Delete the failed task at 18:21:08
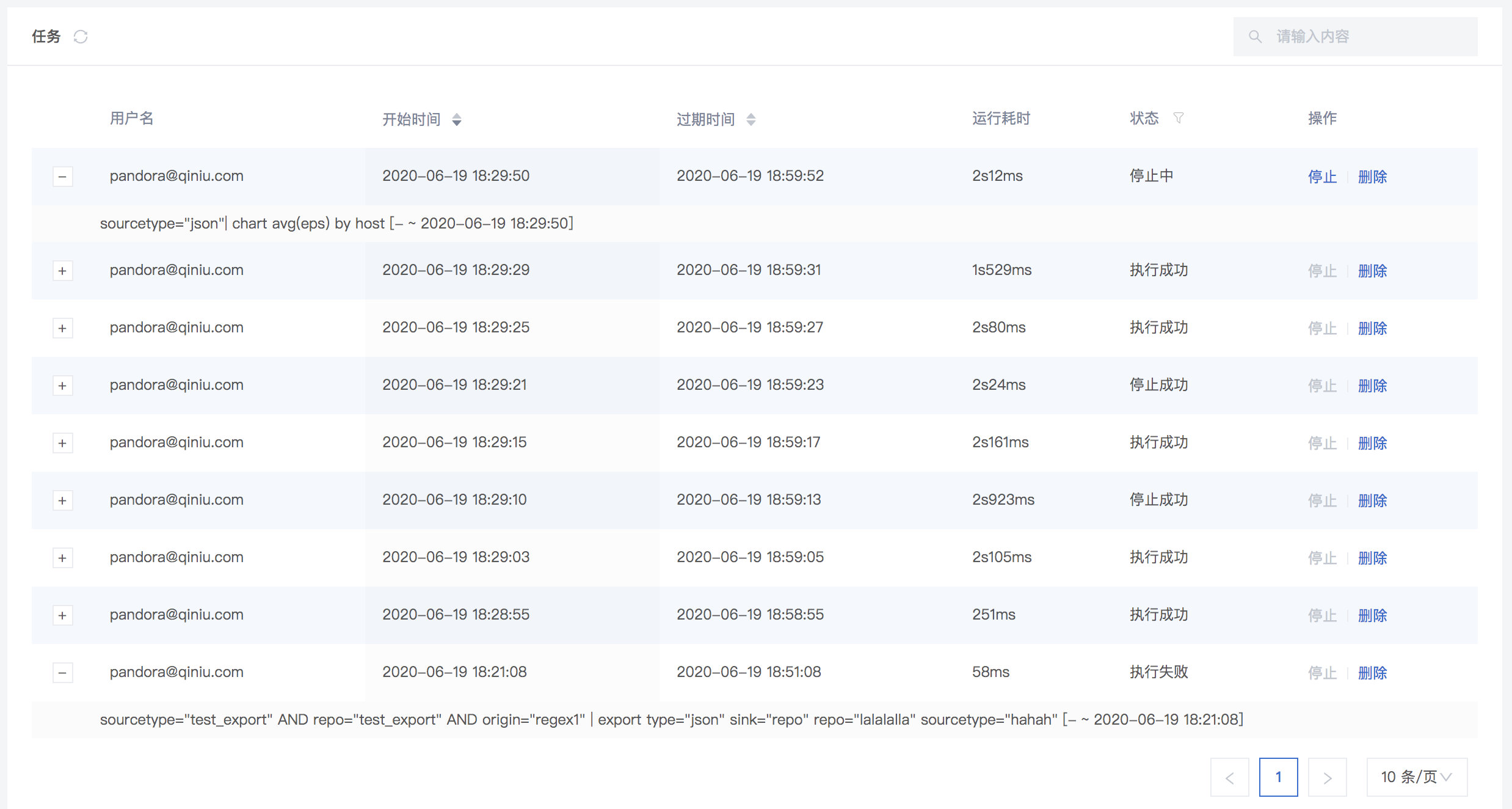 point(1372,673)
